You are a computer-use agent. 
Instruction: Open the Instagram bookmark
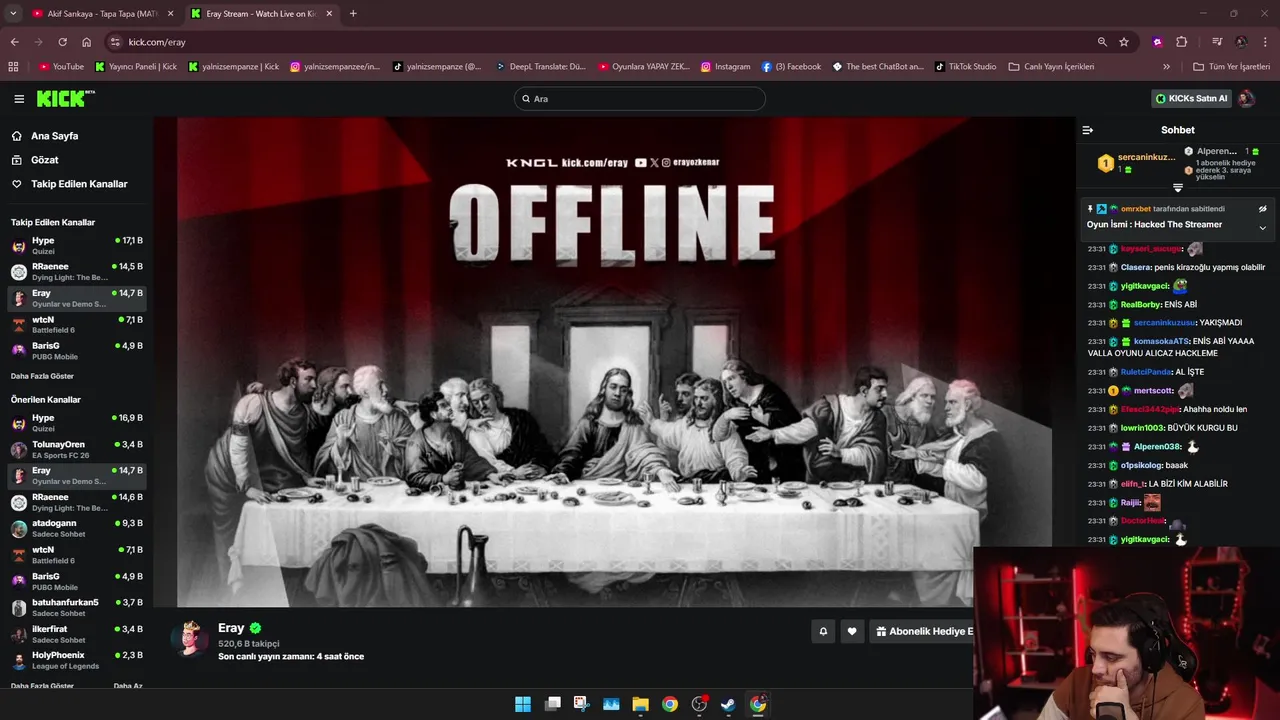pyautogui.click(x=725, y=67)
